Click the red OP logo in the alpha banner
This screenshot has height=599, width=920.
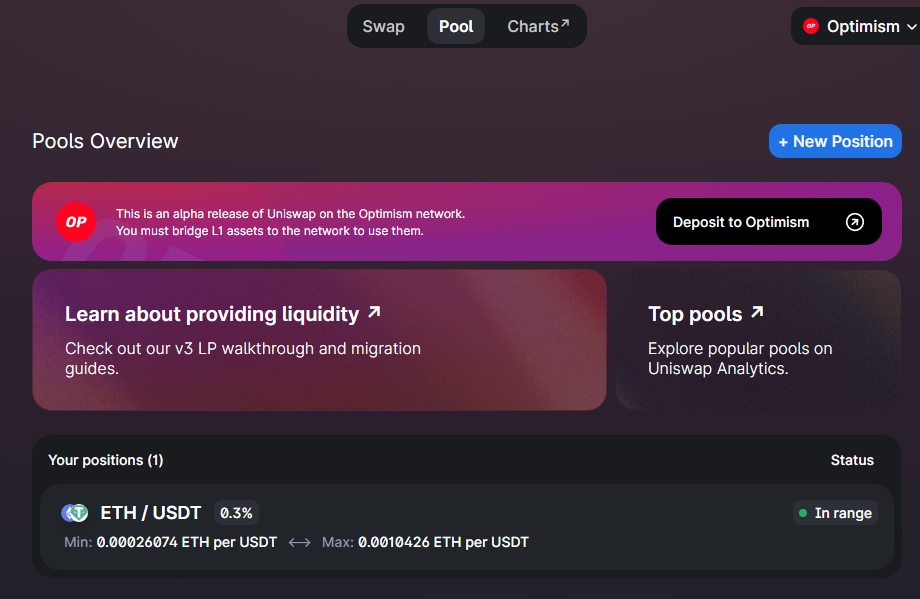pos(76,222)
